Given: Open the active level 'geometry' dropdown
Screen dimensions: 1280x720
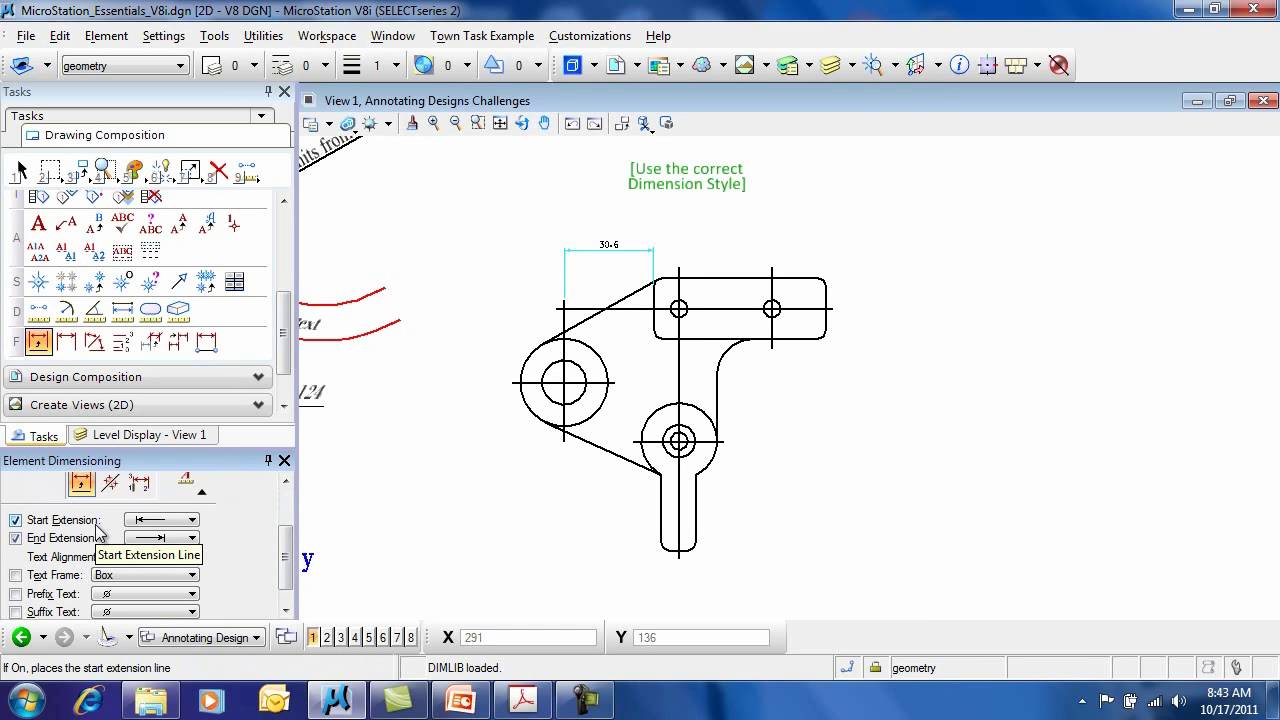Looking at the screenshot, I should coord(124,65).
